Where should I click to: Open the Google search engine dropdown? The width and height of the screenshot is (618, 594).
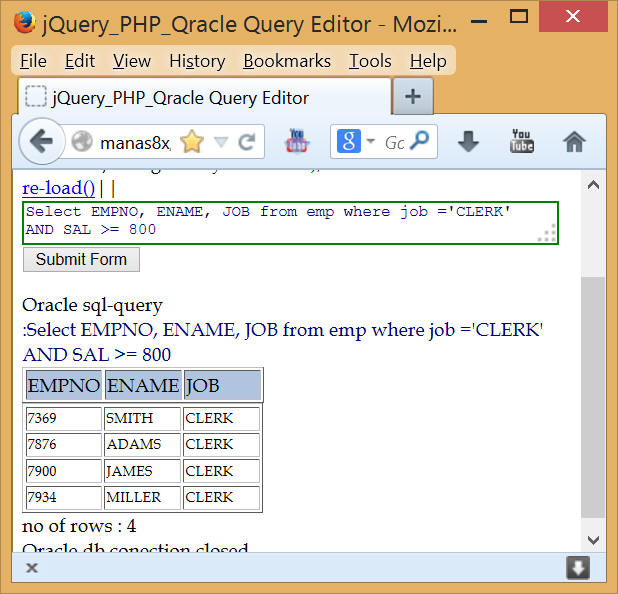[x=355, y=142]
